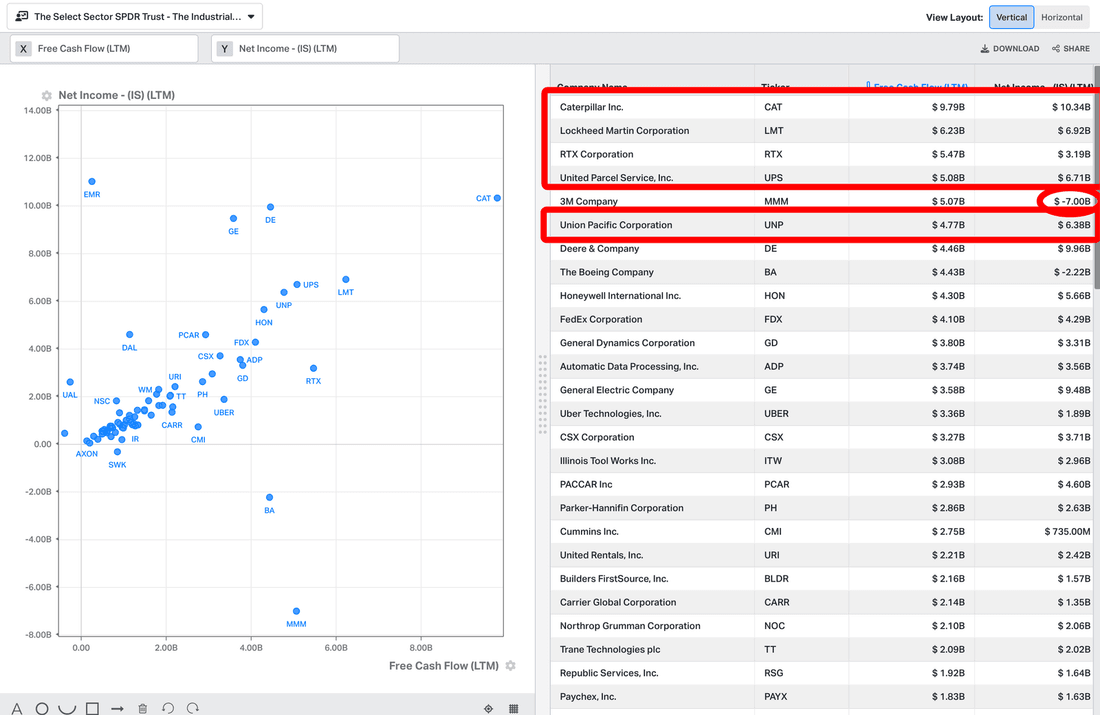Click Cummins net income $ 735.00M

coord(1067,532)
